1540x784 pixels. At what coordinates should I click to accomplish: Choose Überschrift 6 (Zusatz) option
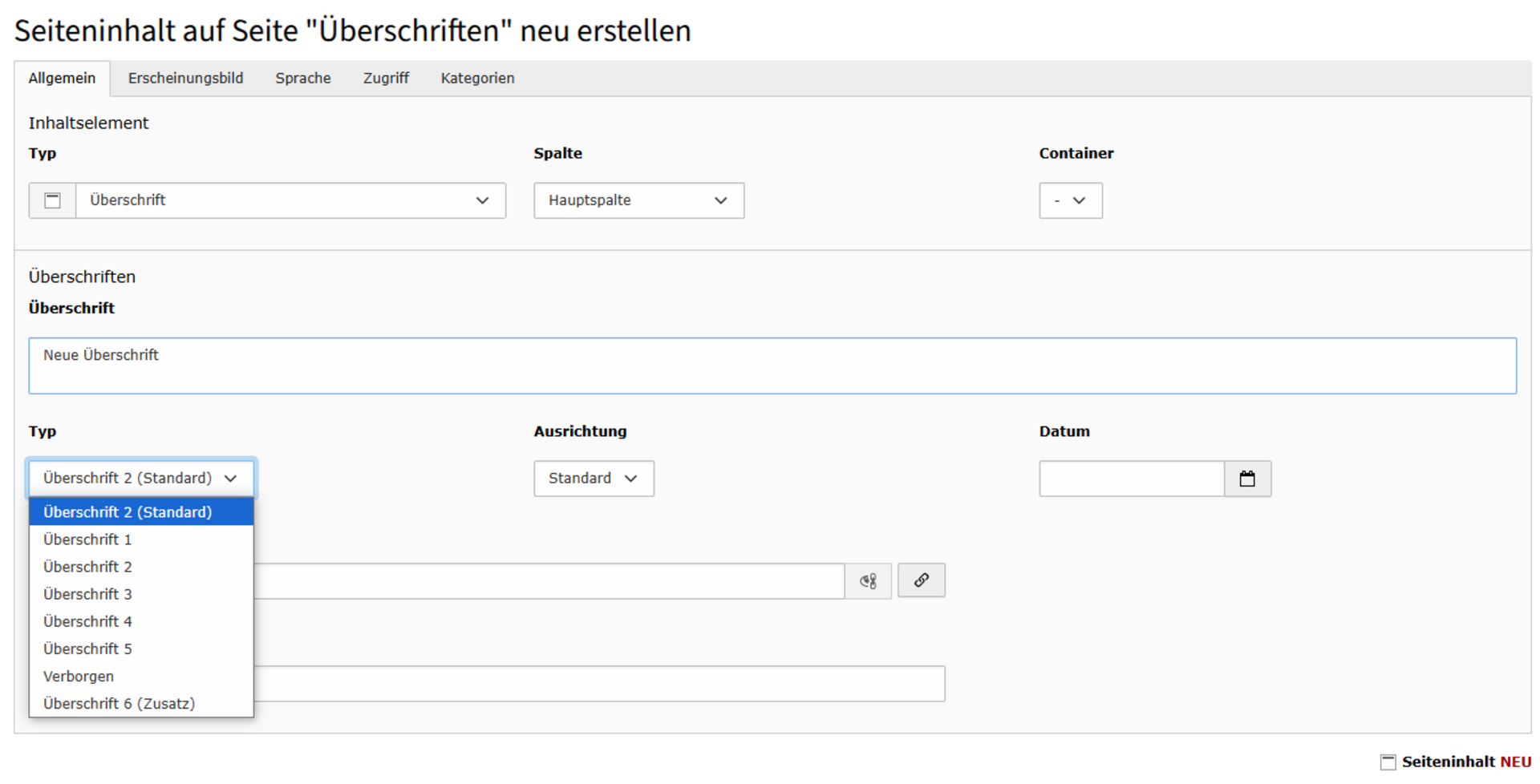pyautogui.click(x=119, y=704)
